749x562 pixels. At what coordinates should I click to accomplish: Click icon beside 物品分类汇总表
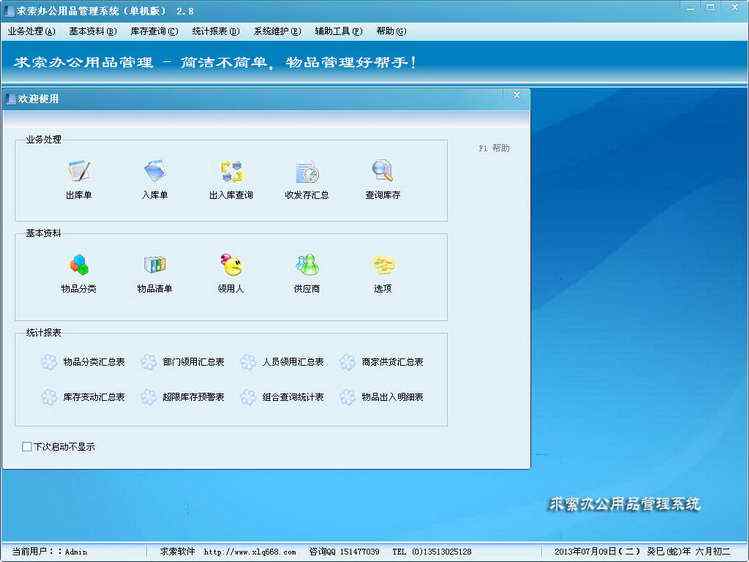(x=49, y=362)
